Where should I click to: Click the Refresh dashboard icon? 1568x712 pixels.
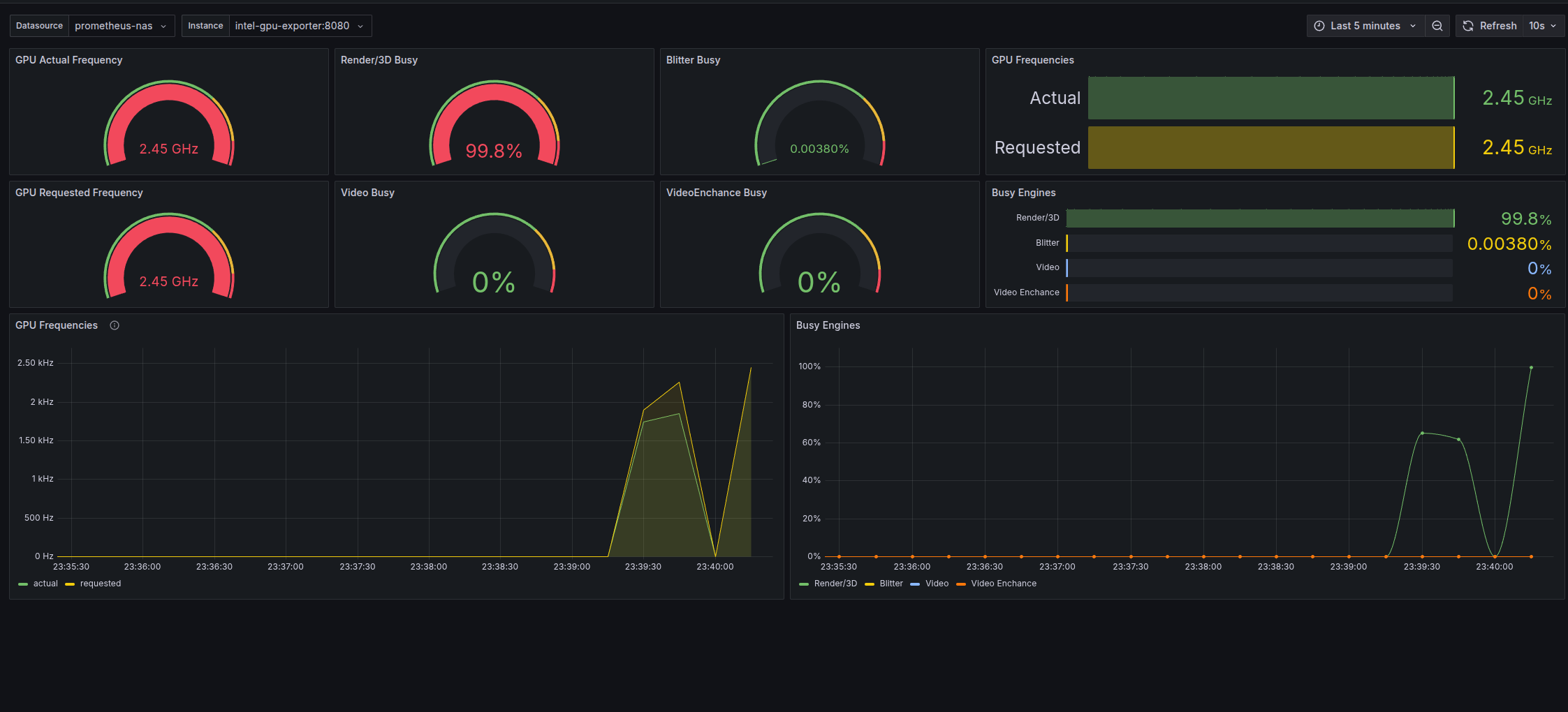(x=1468, y=26)
